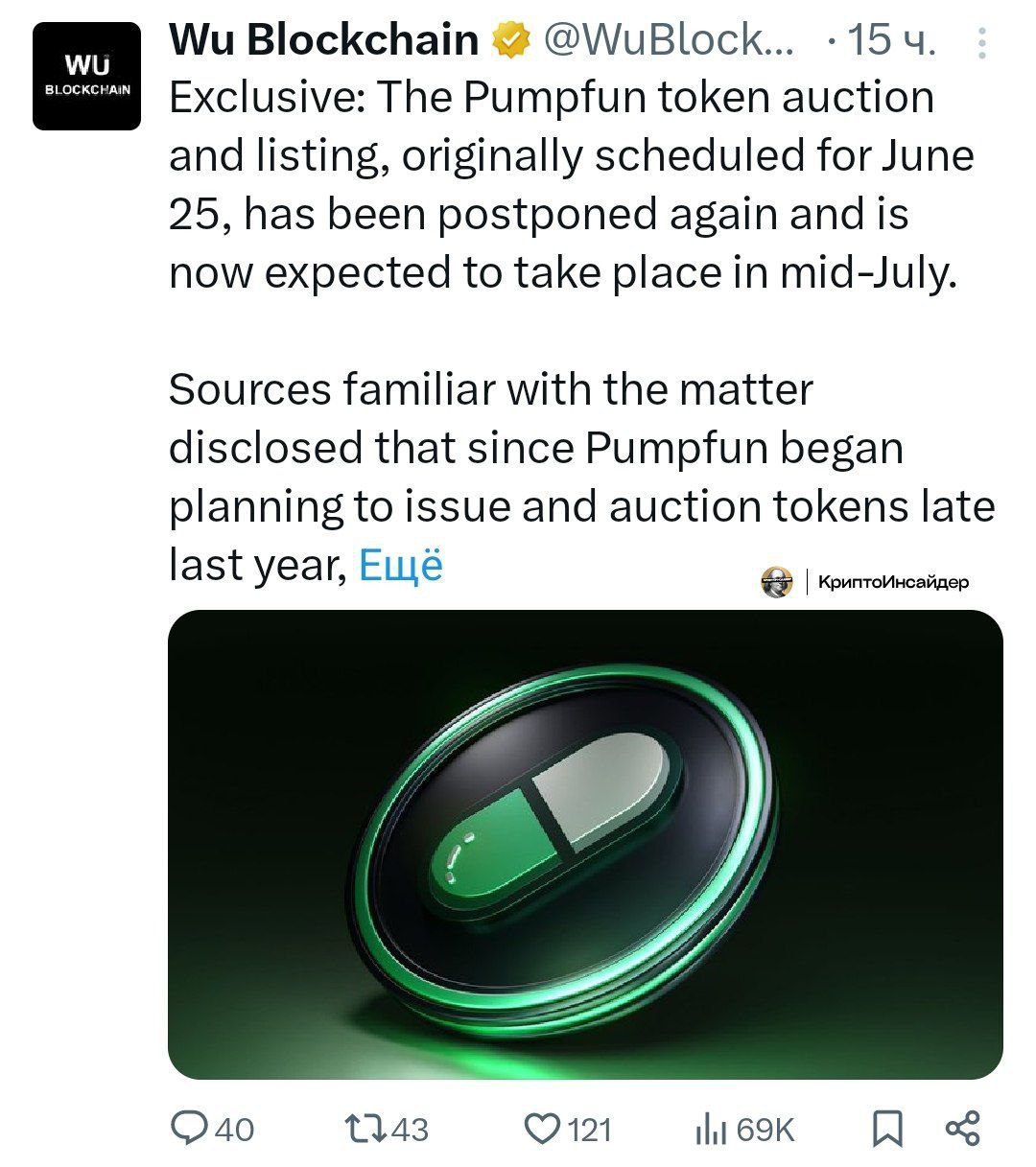Open the green pill coin image
The width and height of the screenshot is (1036, 1167).
coord(585,845)
